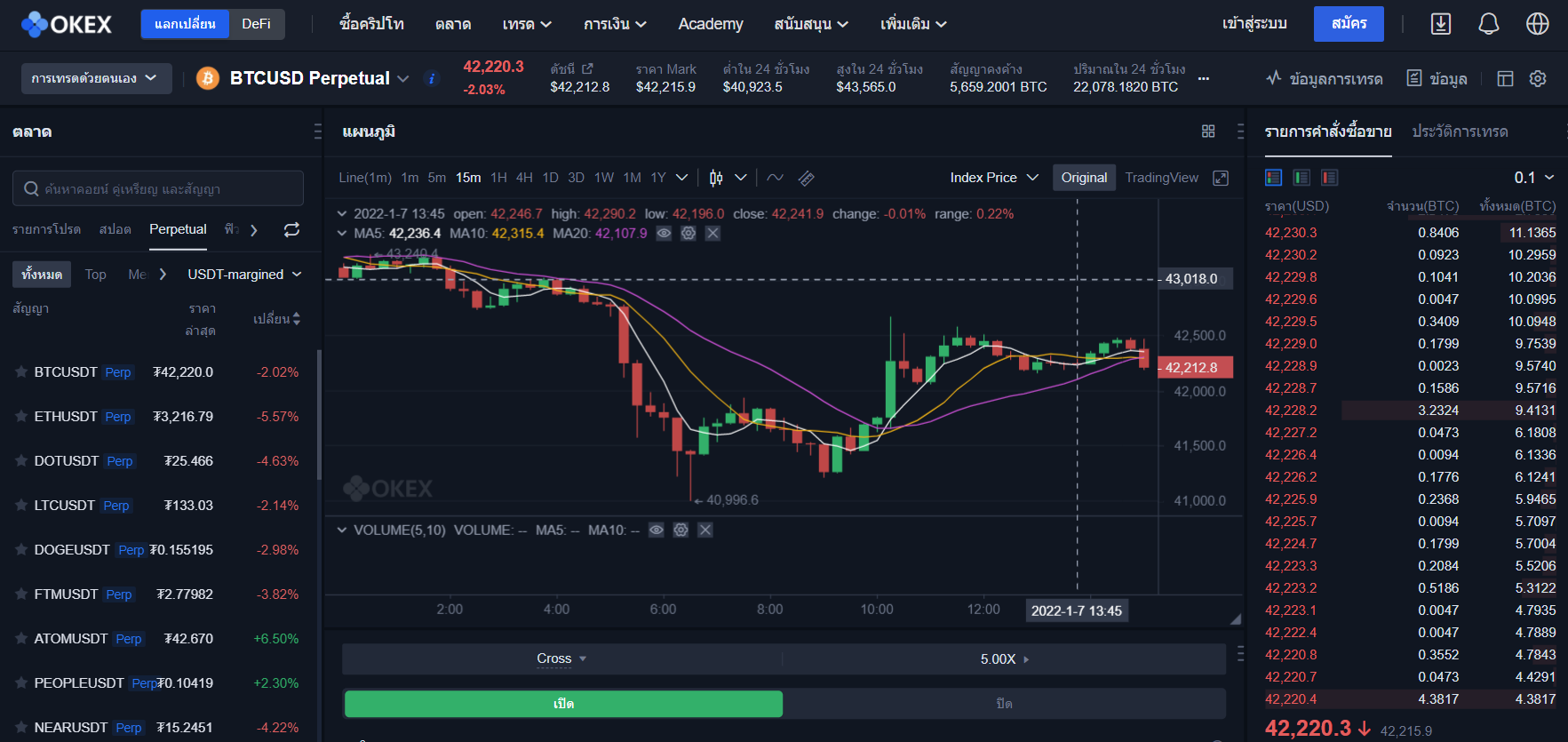This screenshot has width=1568, height=742.
Task: Collapse the VOLUME indicator row
Action: [x=342, y=531]
